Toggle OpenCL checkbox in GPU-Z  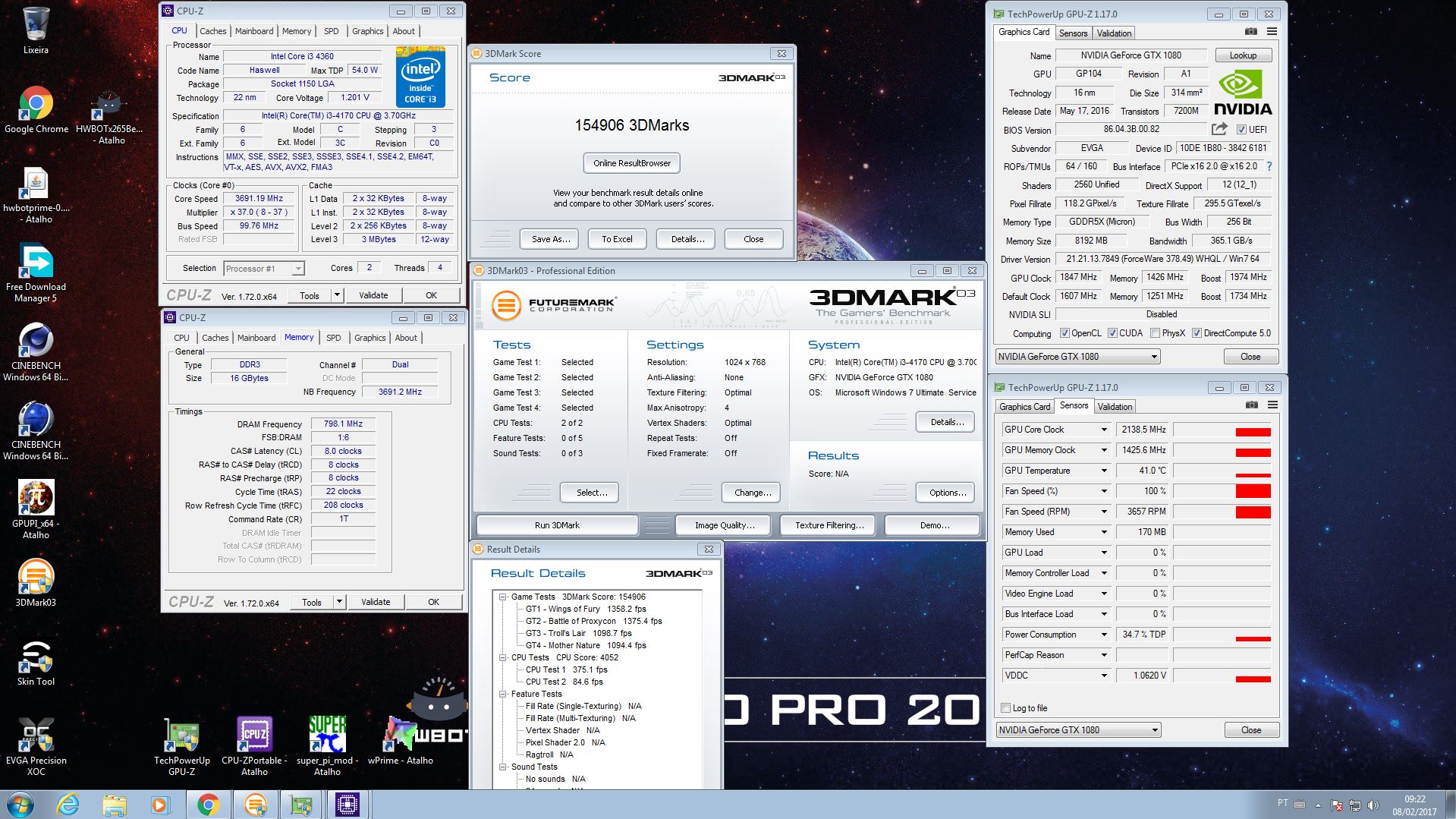point(1064,333)
